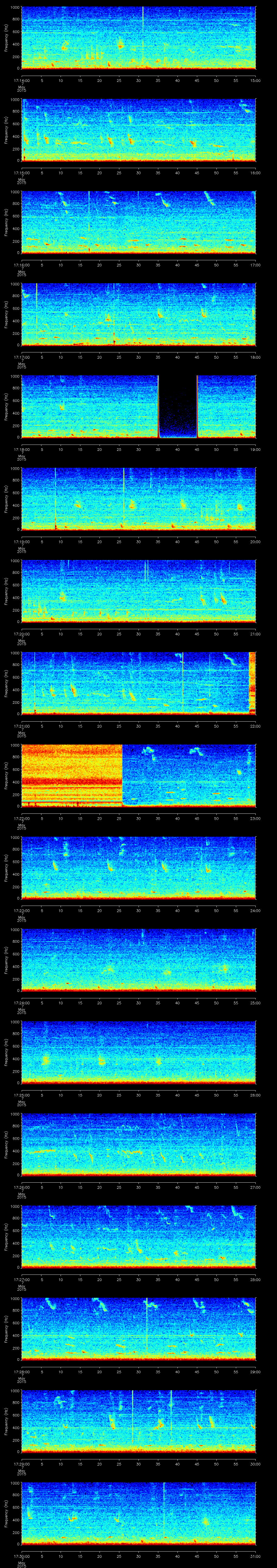Image resolution: width=277 pixels, height=1568 pixels.
Task: Click Frequency (Hz) axis label of 17:29:00 spectrogram
Action: click(x=6, y=1421)
